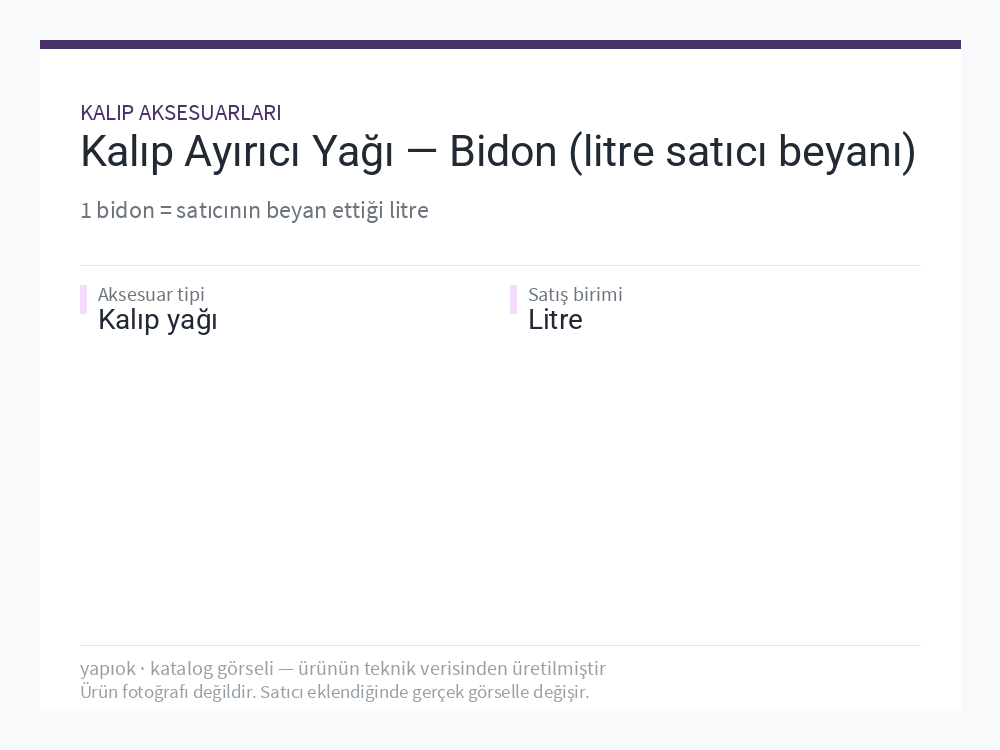
Task: Select the Litre value
Action: click(555, 320)
